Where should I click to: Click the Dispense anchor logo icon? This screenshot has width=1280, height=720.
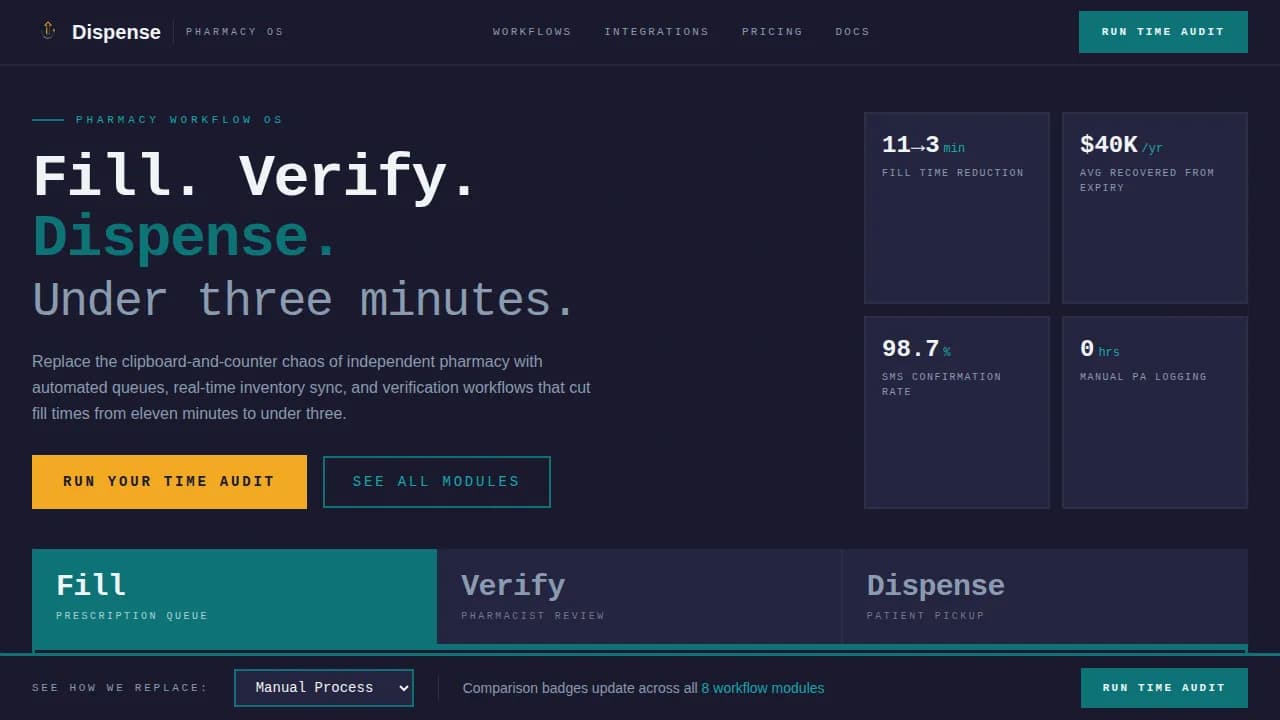pyautogui.click(x=47, y=31)
